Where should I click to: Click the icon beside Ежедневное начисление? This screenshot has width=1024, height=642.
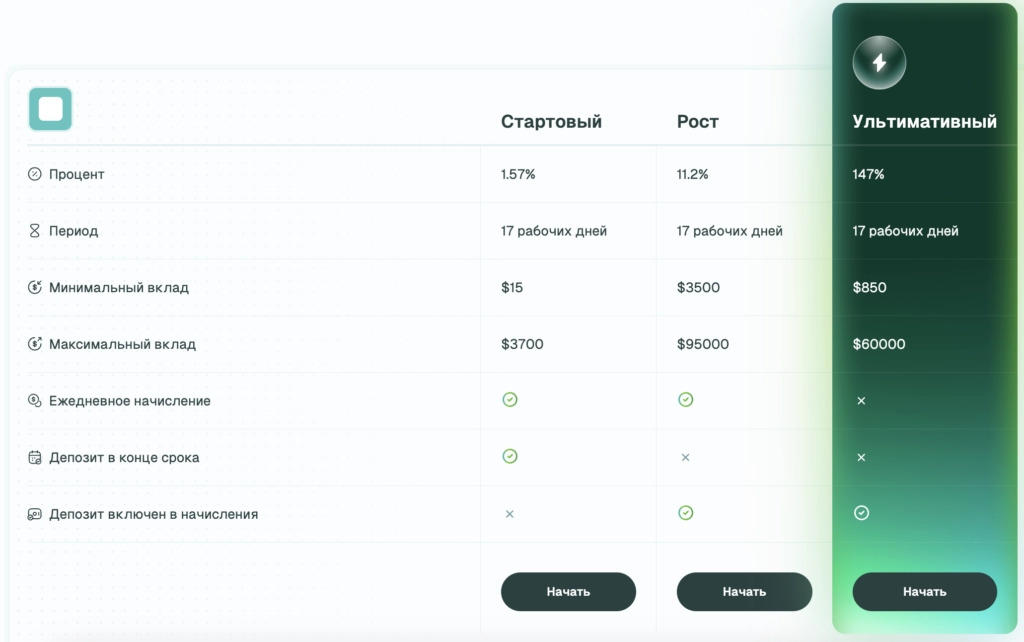[x=35, y=401]
